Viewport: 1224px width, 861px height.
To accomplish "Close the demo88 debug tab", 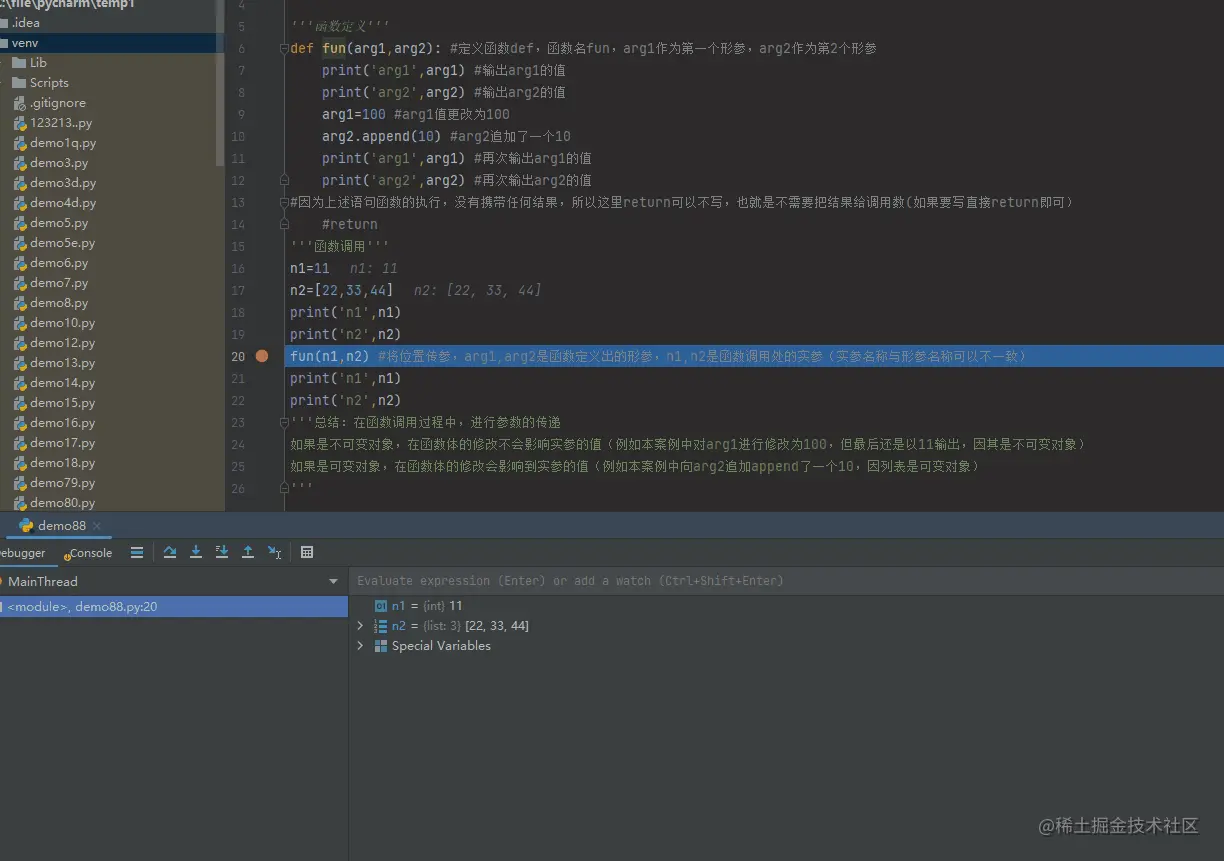I will (97, 526).
